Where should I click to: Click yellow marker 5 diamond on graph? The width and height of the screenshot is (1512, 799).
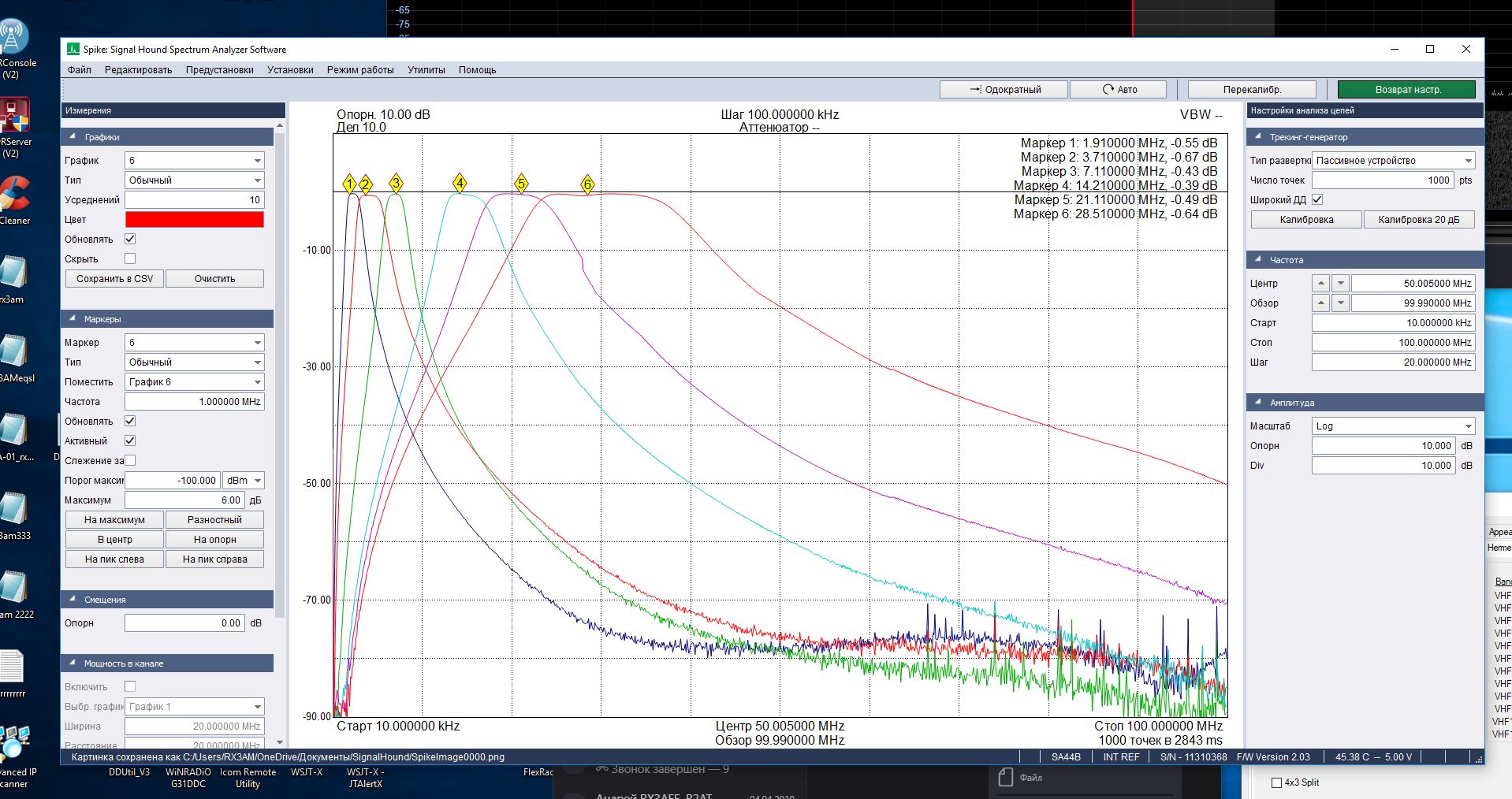click(x=521, y=184)
